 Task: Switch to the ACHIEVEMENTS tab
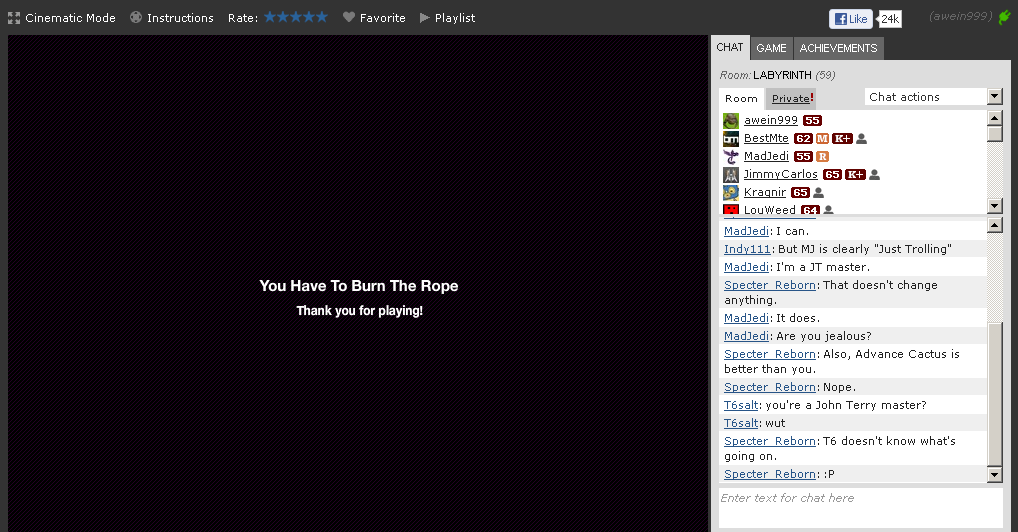838,48
